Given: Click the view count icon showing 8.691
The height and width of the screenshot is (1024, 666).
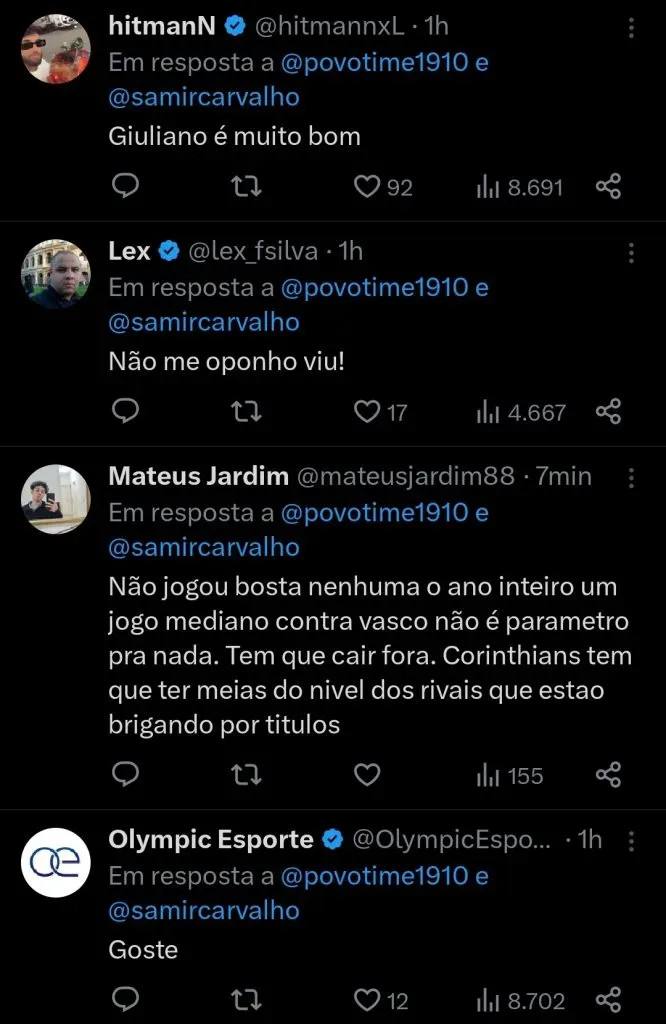Looking at the screenshot, I should click(x=487, y=186).
